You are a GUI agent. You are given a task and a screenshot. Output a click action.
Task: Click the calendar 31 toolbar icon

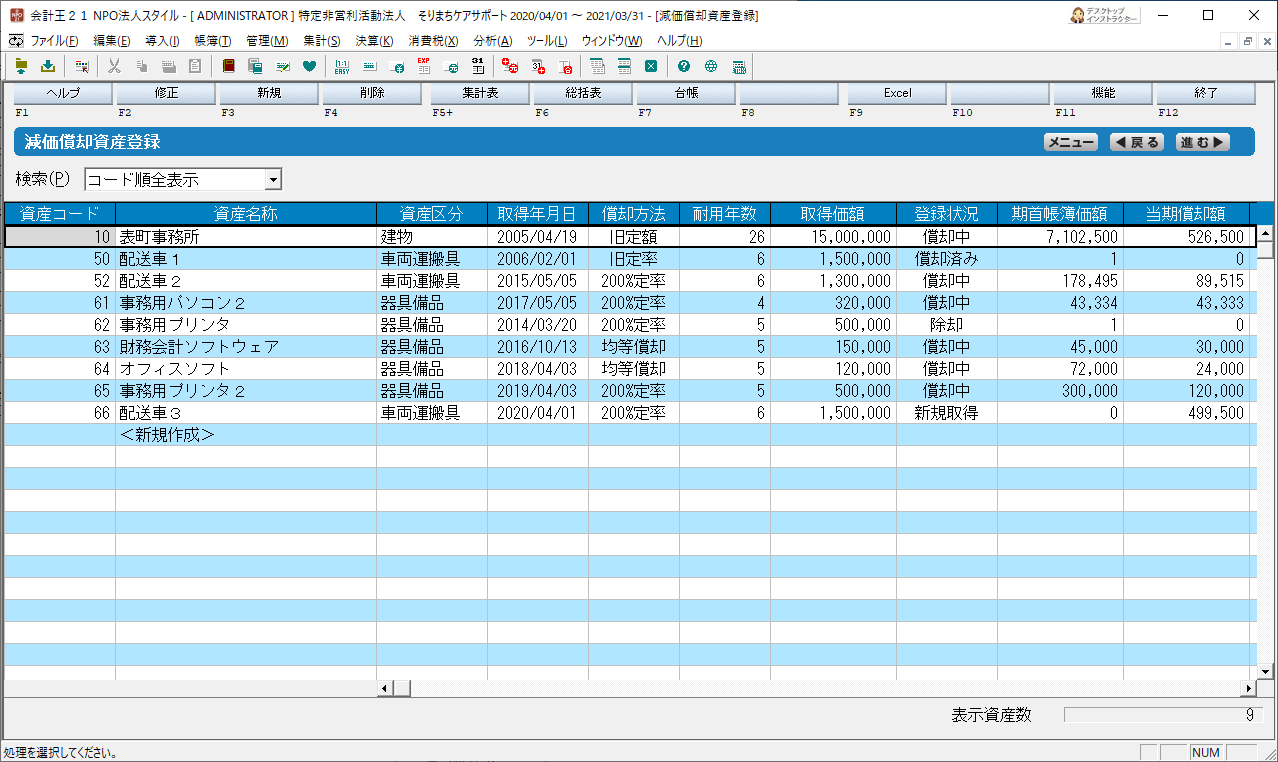[478, 67]
